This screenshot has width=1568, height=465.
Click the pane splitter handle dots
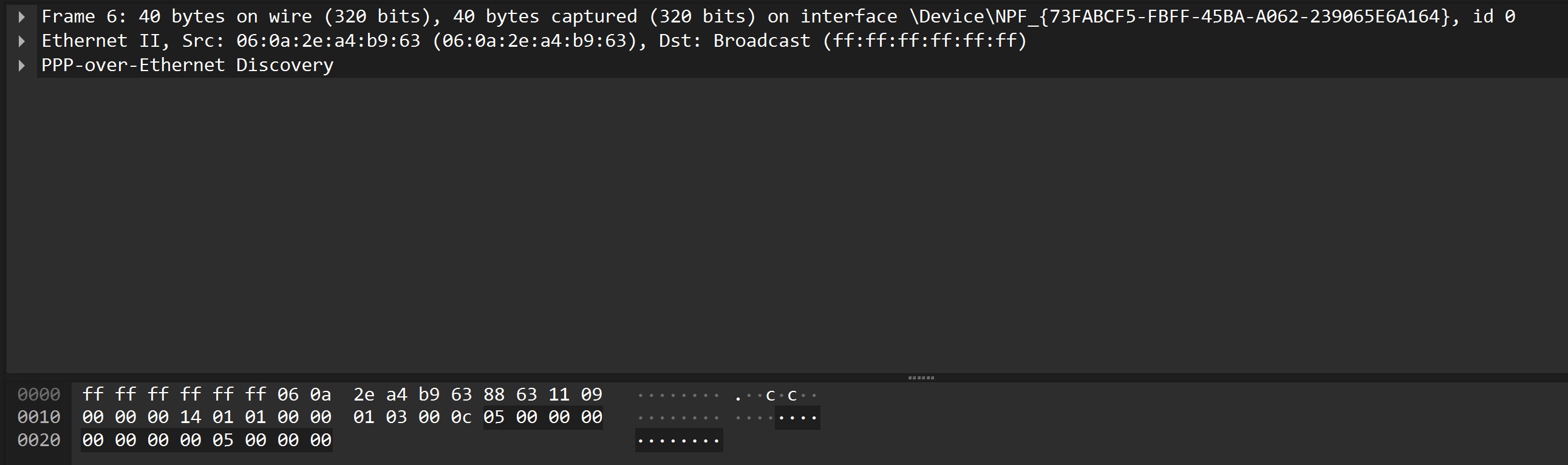click(921, 378)
